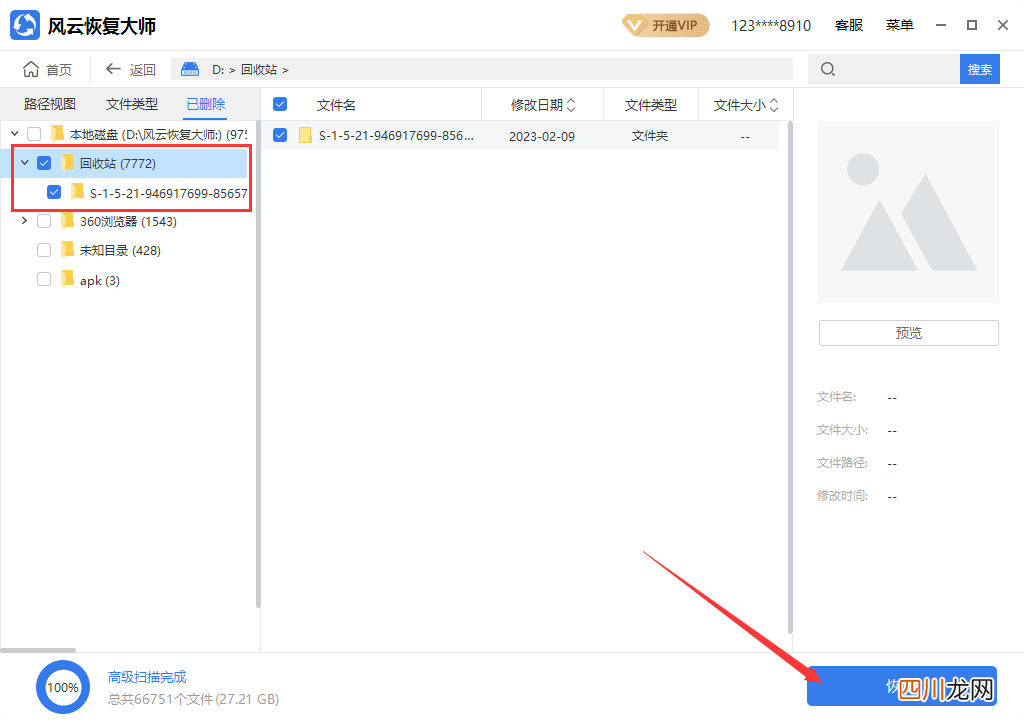Select the 回收站 (7772) tree row
The image size is (1024, 720).
click(x=124, y=163)
